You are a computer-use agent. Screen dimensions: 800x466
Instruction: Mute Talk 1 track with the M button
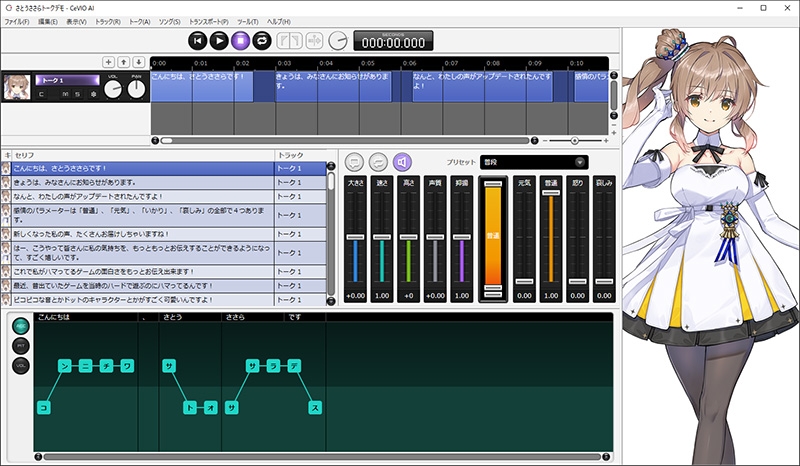pyautogui.click(x=65, y=94)
